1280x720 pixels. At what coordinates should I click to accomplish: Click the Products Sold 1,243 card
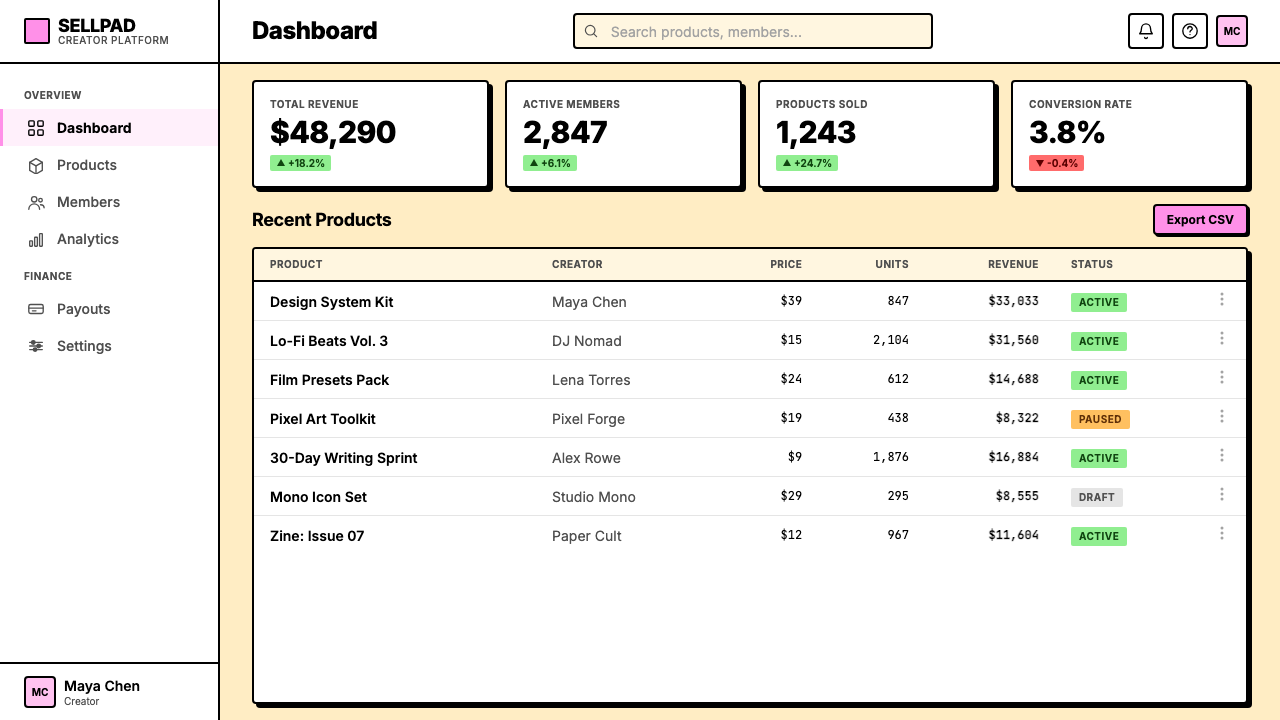pos(876,134)
